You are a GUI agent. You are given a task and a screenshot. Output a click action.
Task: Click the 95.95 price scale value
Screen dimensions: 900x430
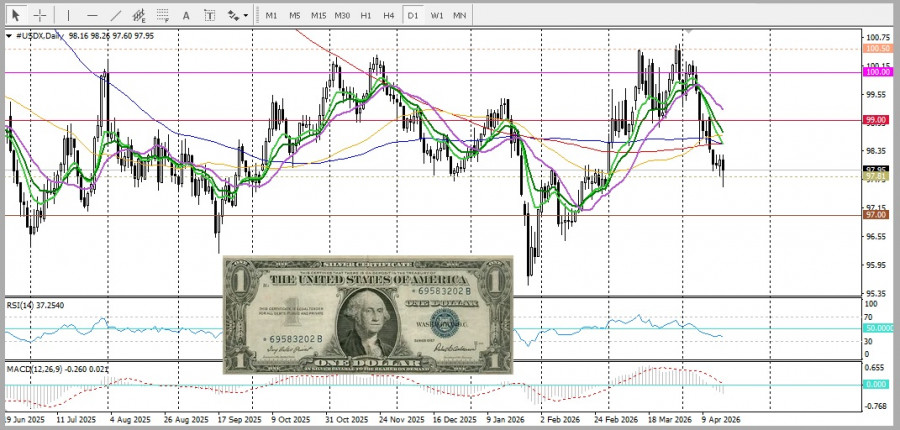[x=876, y=265]
